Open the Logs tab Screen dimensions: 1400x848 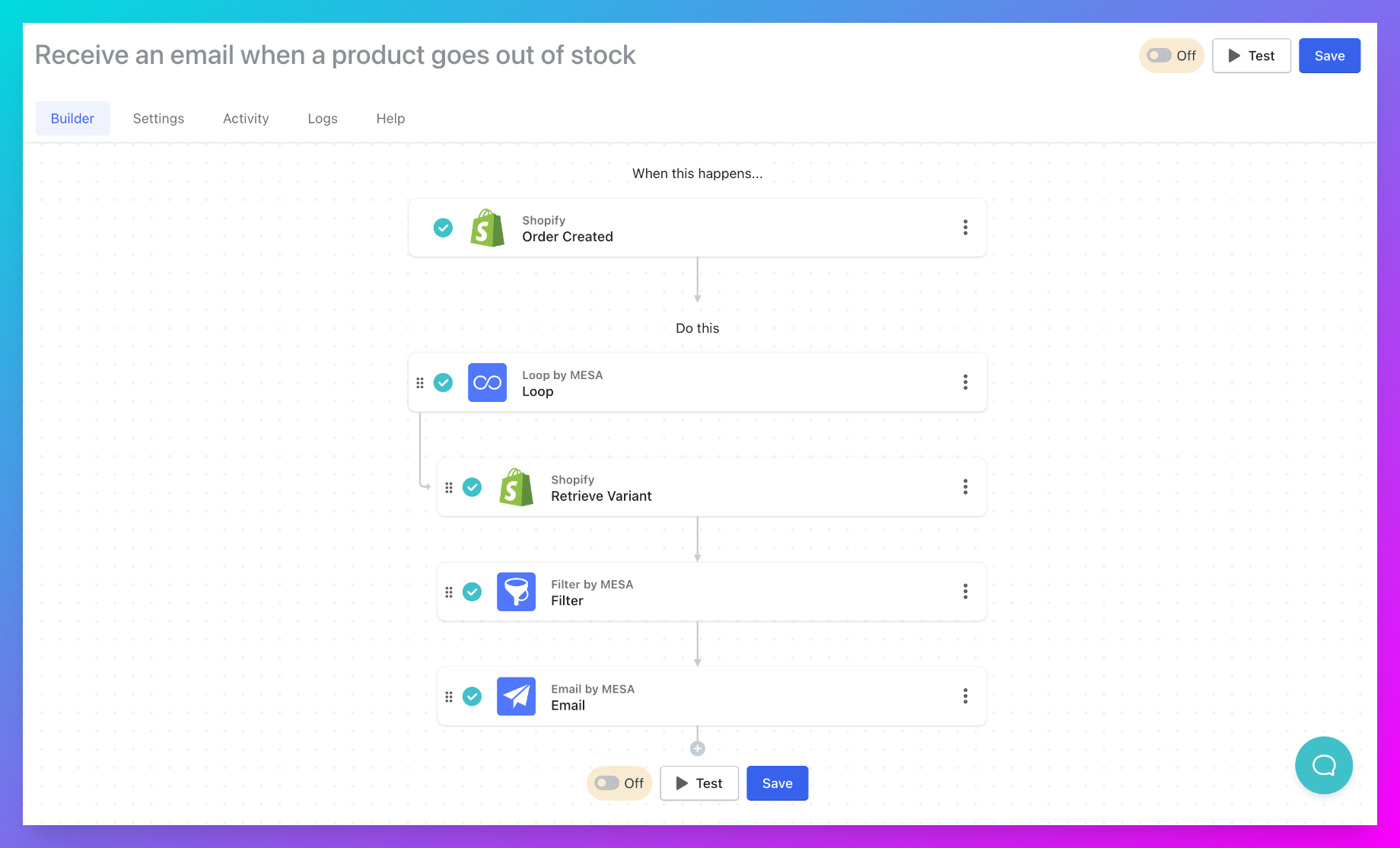click(x=322, y=118)
